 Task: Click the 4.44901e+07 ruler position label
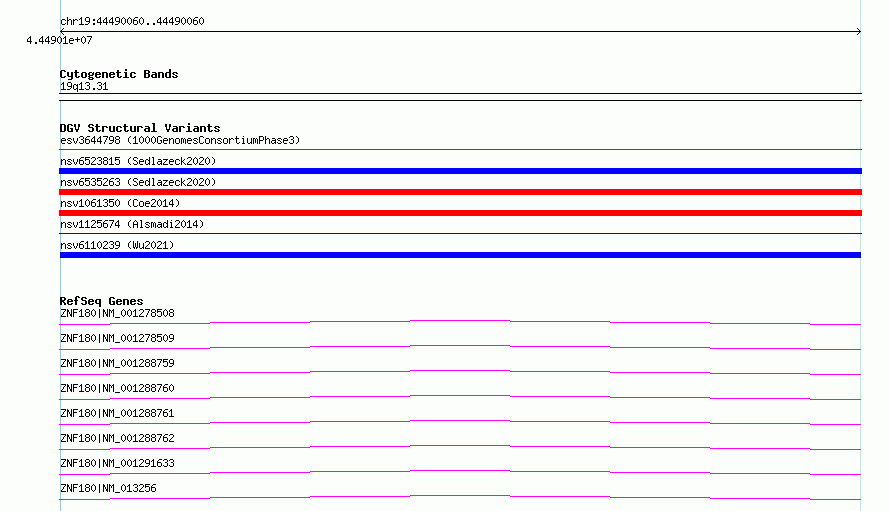coord(59,40)
